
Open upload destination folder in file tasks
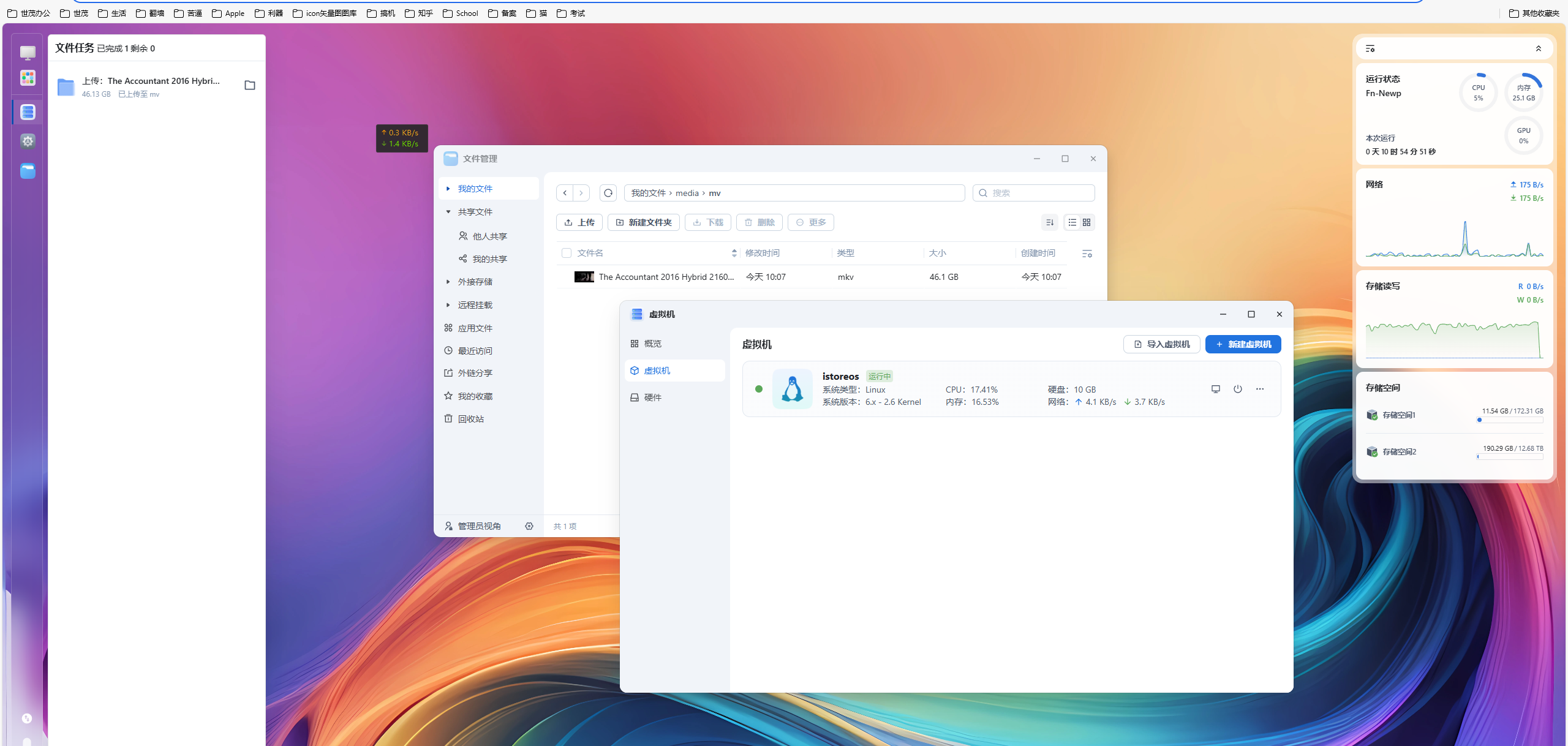click(249, 85)
